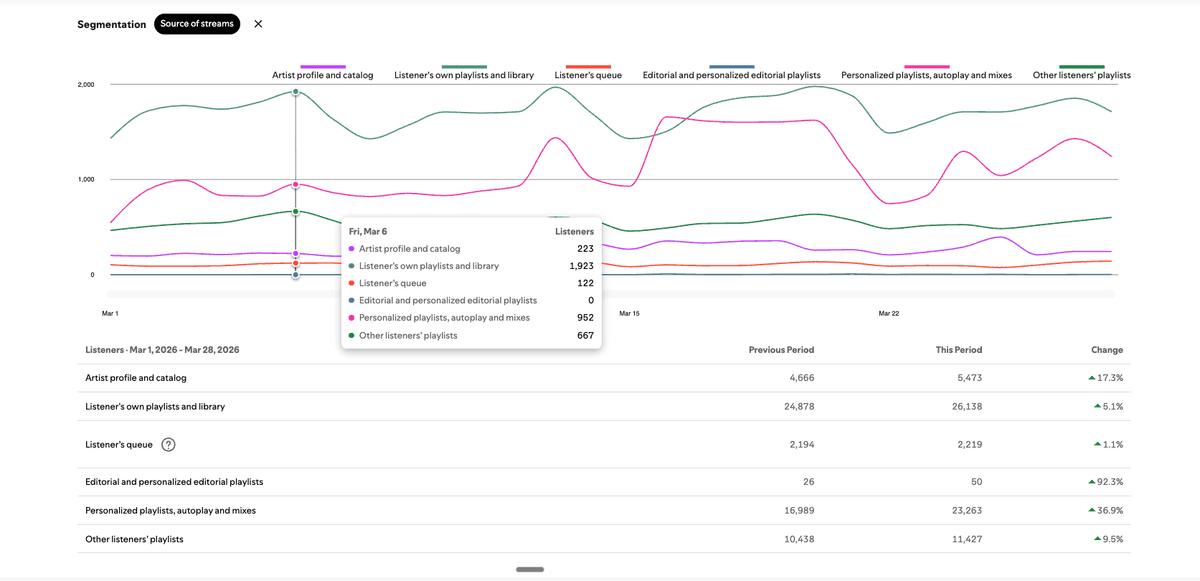Select Listener's own playlists and library row label
The height and width of the screenshot is (581, 1200).
pyautogui.click(x=155, y=407)
